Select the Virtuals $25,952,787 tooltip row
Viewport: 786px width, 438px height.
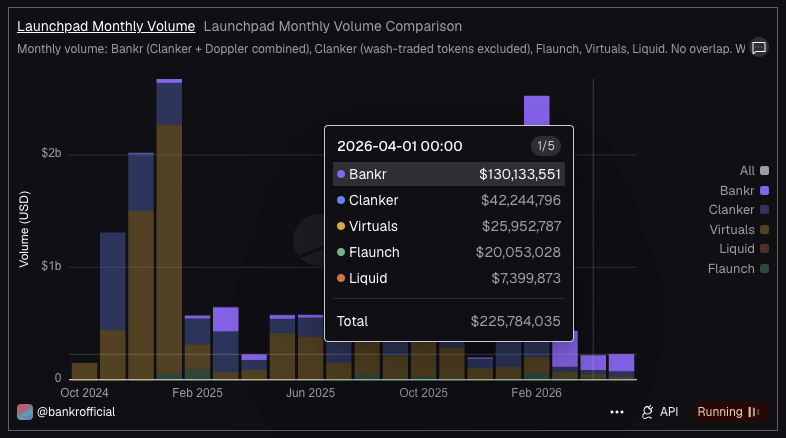[x=449, y=226]
